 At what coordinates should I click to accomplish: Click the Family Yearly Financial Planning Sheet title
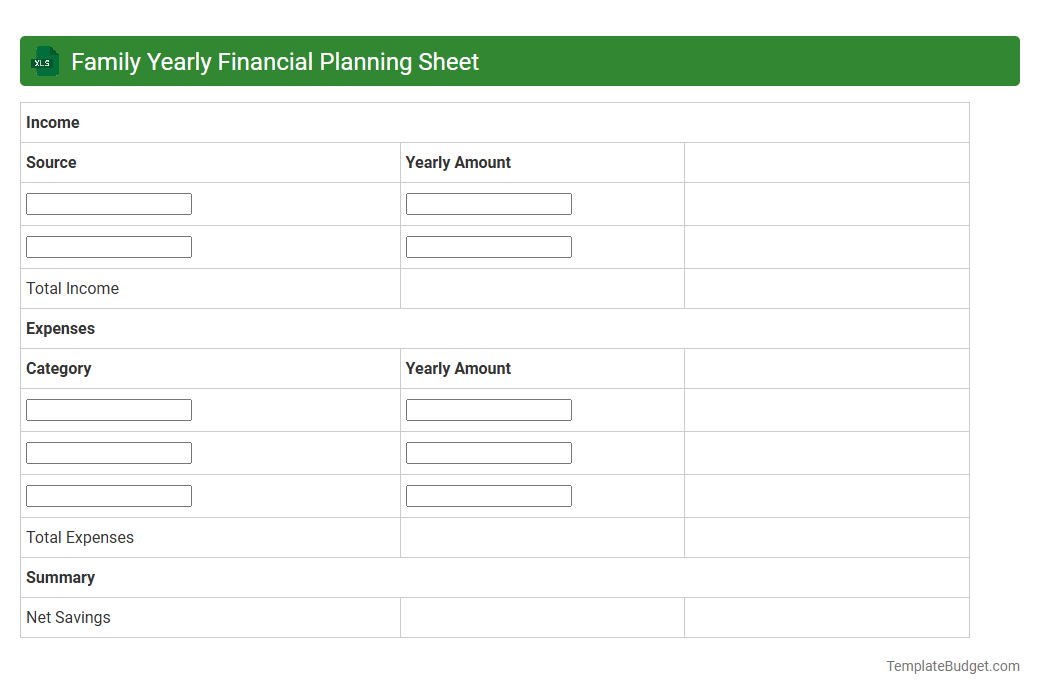pos(274,61)
